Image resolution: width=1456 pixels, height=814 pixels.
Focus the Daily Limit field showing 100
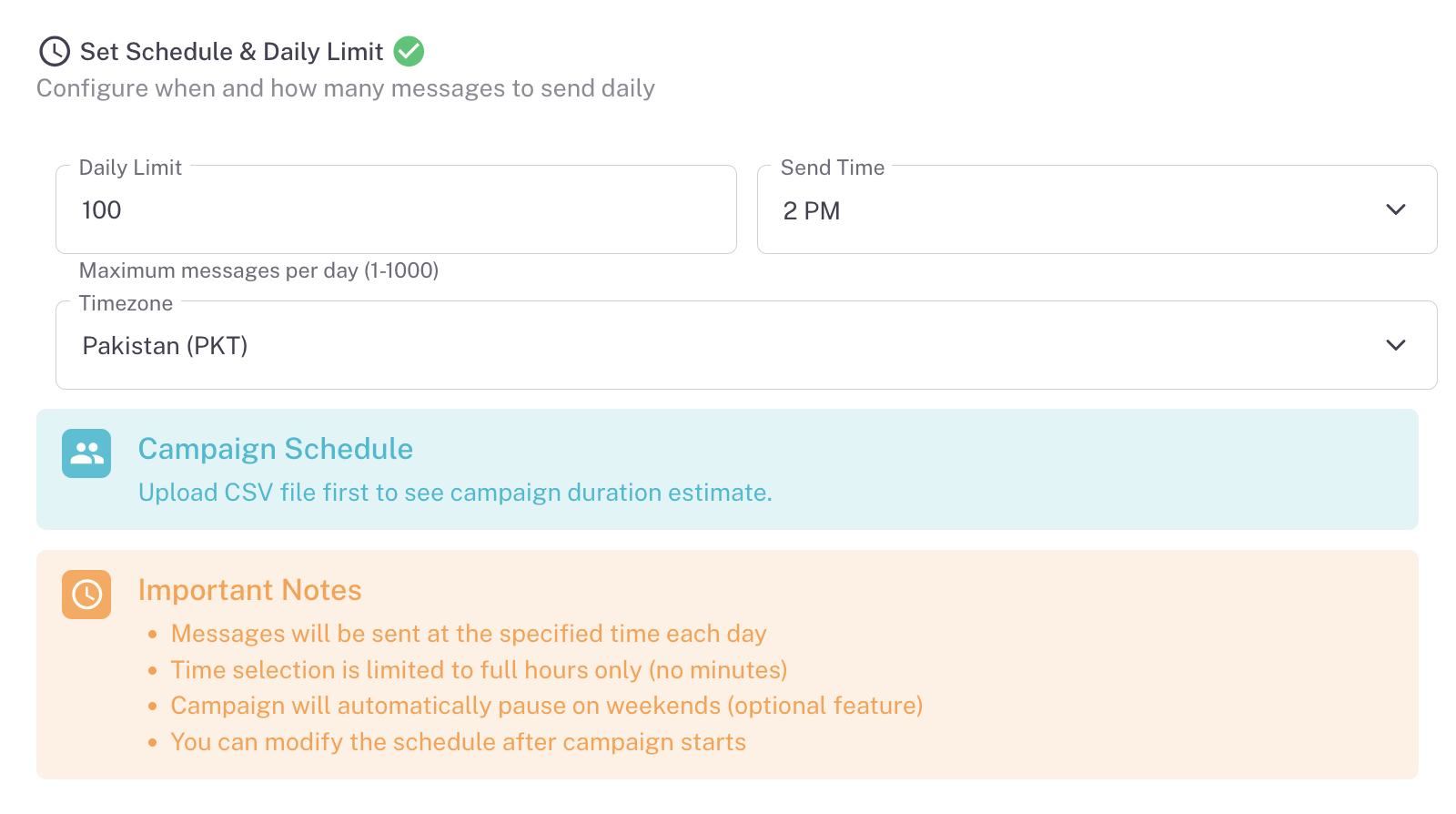(x=396, y=210)
